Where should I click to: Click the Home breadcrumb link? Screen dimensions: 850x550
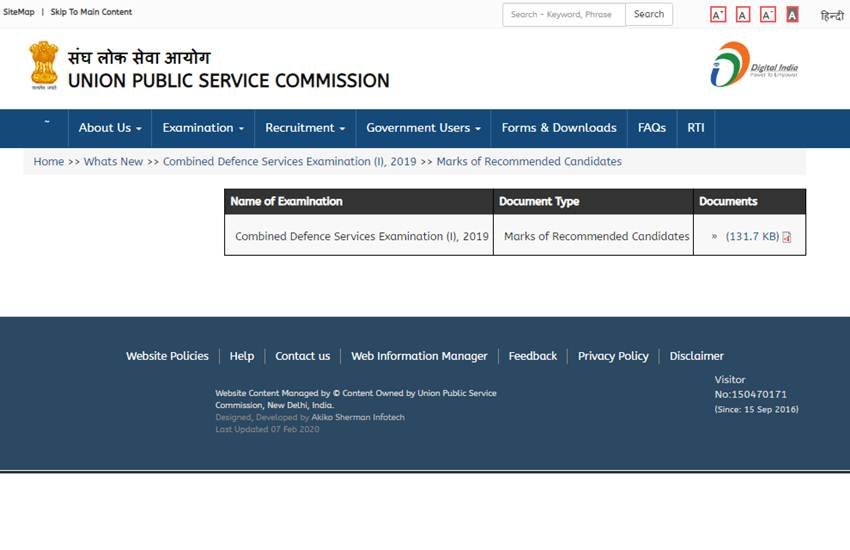[48, 162]
